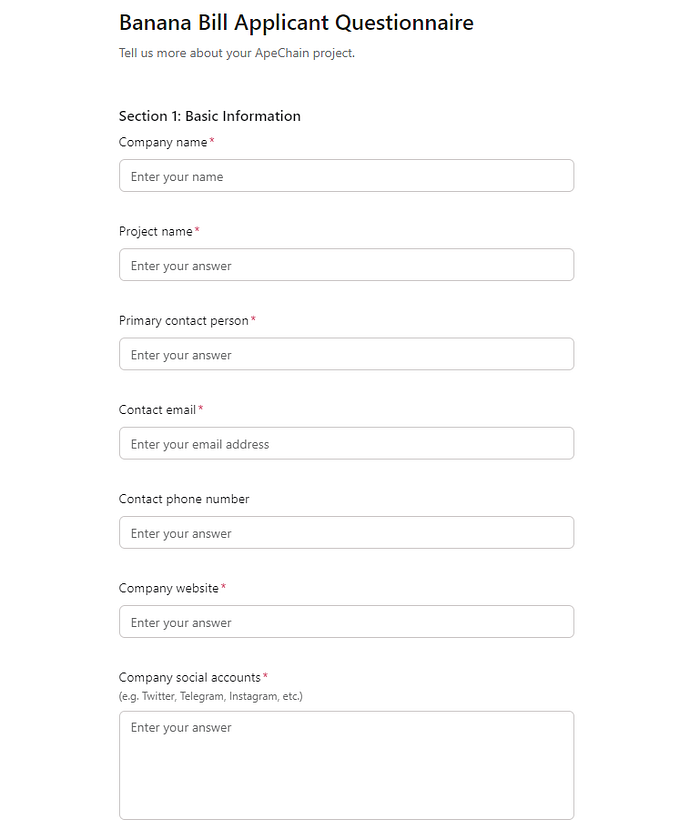Click the "Contact email" label
Viewport: 700px width, 828px height.
coord(157,410)
